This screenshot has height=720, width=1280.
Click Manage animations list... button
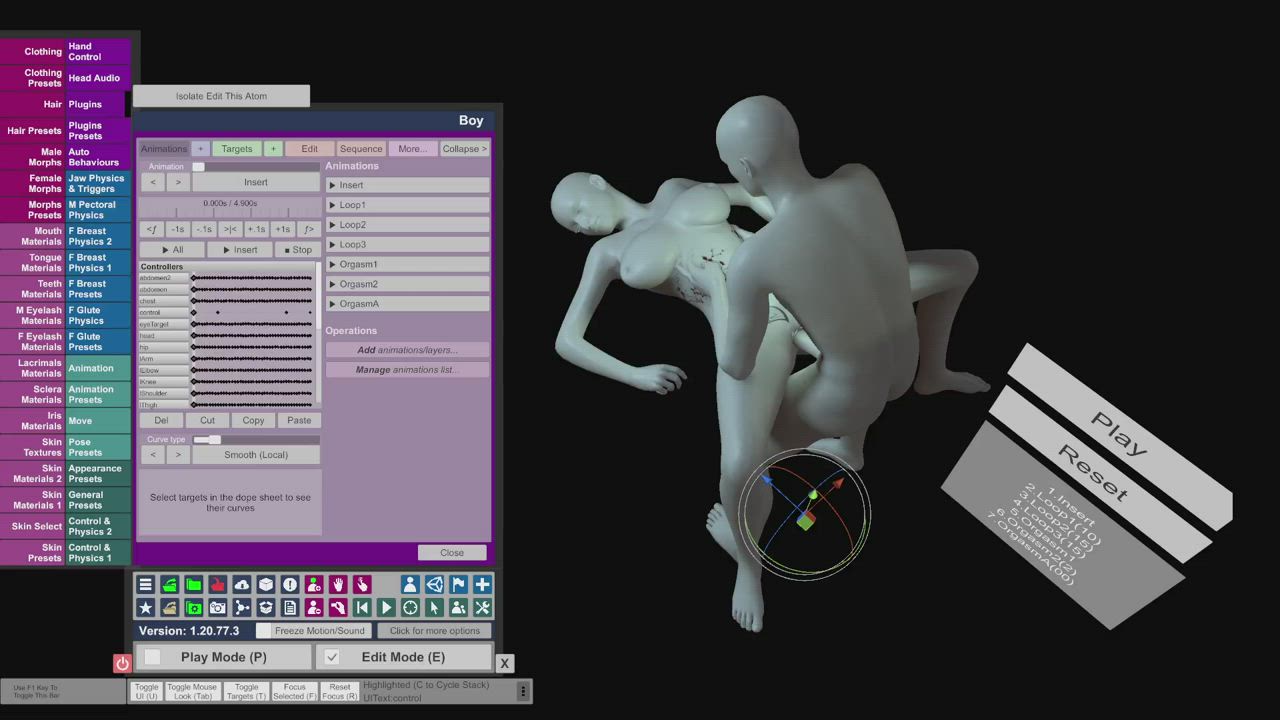click(x=407, y=370)
